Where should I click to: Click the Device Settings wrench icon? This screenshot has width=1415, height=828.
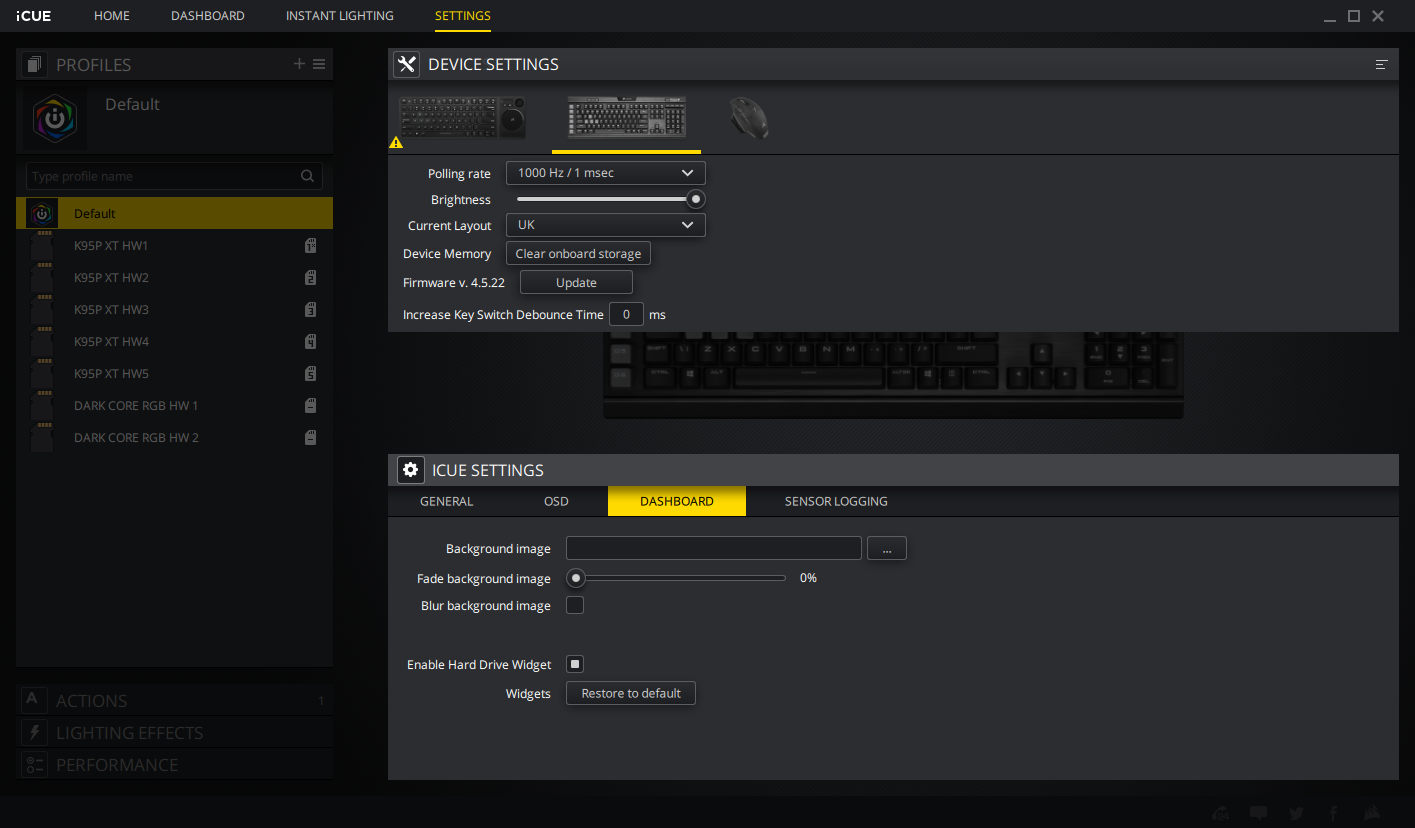[406, 64]
